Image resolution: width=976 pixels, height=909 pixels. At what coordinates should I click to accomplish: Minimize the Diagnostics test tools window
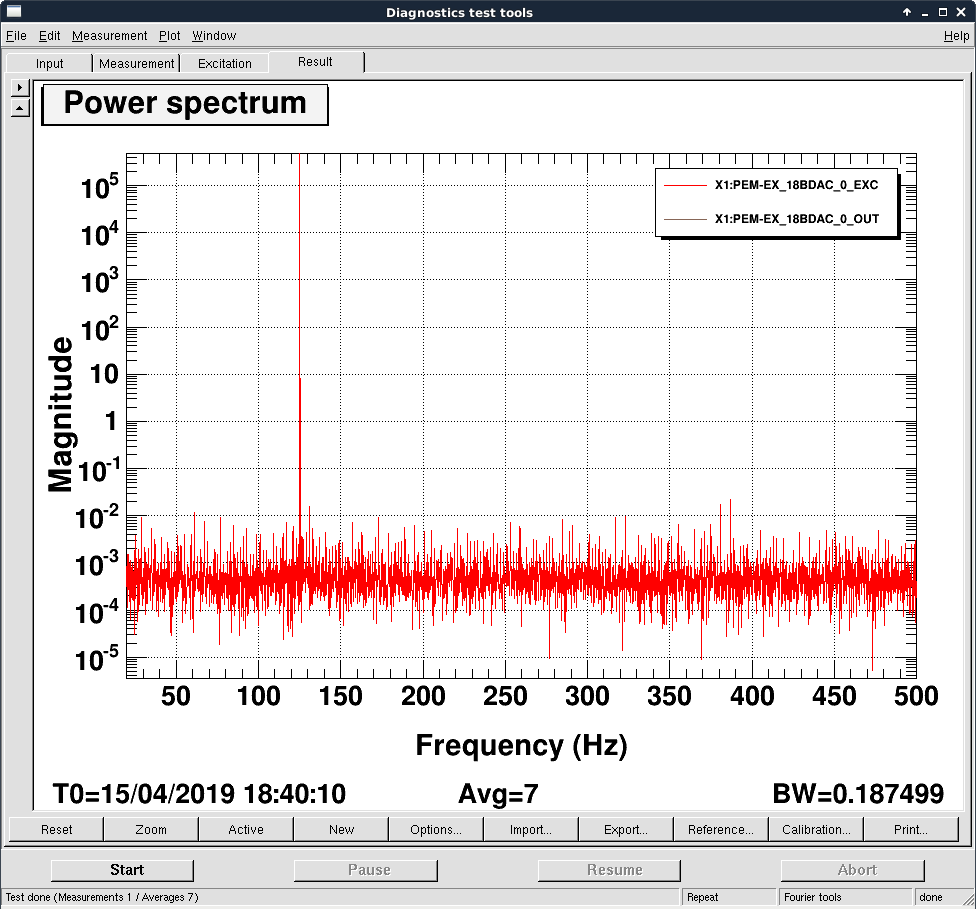925,12
